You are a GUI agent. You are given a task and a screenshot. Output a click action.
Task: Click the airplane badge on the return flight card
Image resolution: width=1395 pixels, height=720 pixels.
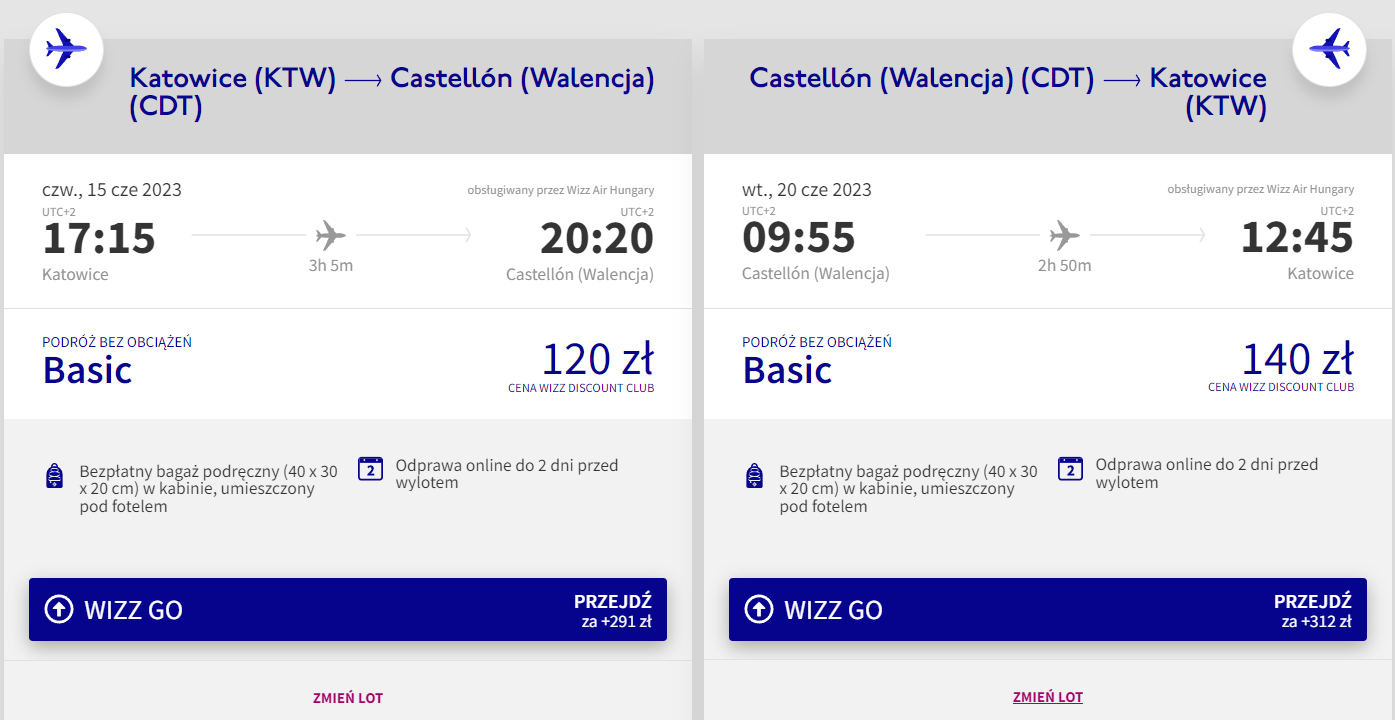[x=1329, y=48]
